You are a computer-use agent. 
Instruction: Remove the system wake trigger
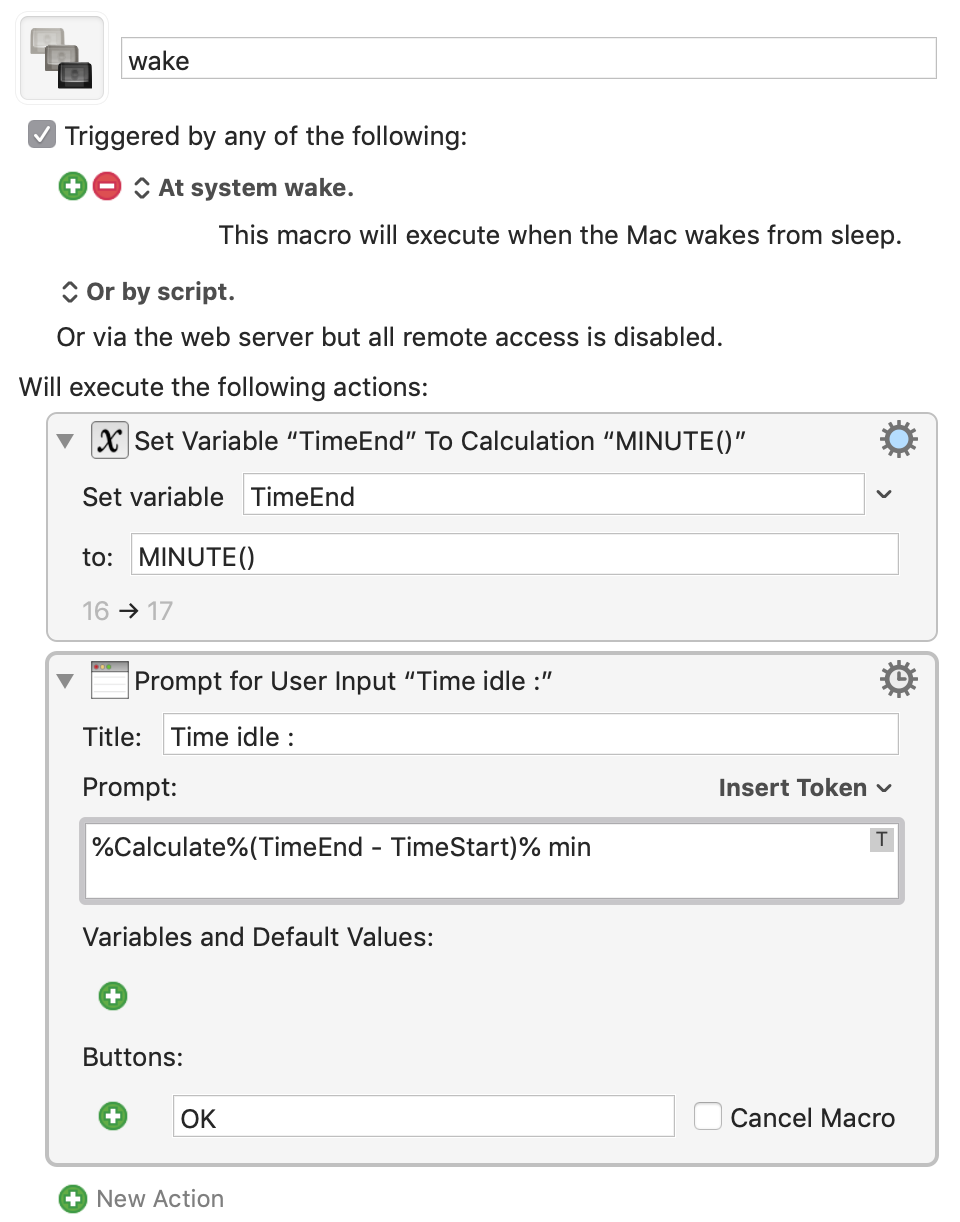[107, 187]
